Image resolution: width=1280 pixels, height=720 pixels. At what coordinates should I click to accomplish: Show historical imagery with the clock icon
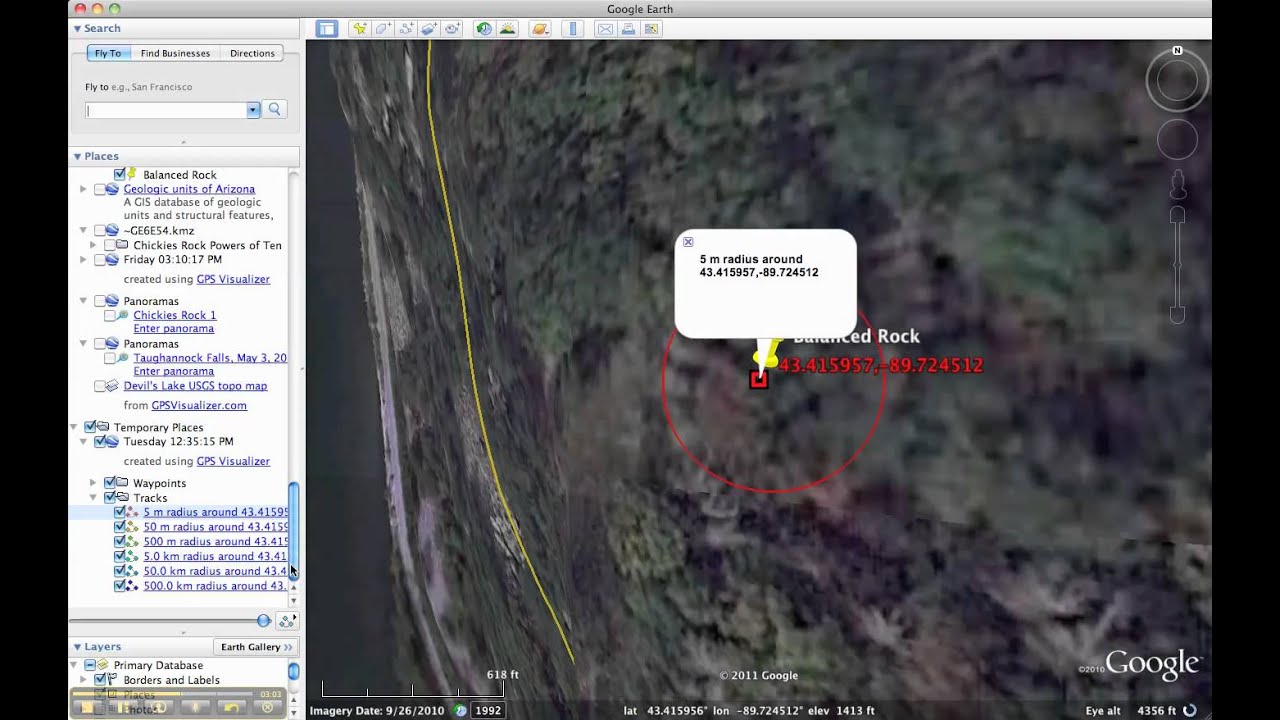click(484, 29)
